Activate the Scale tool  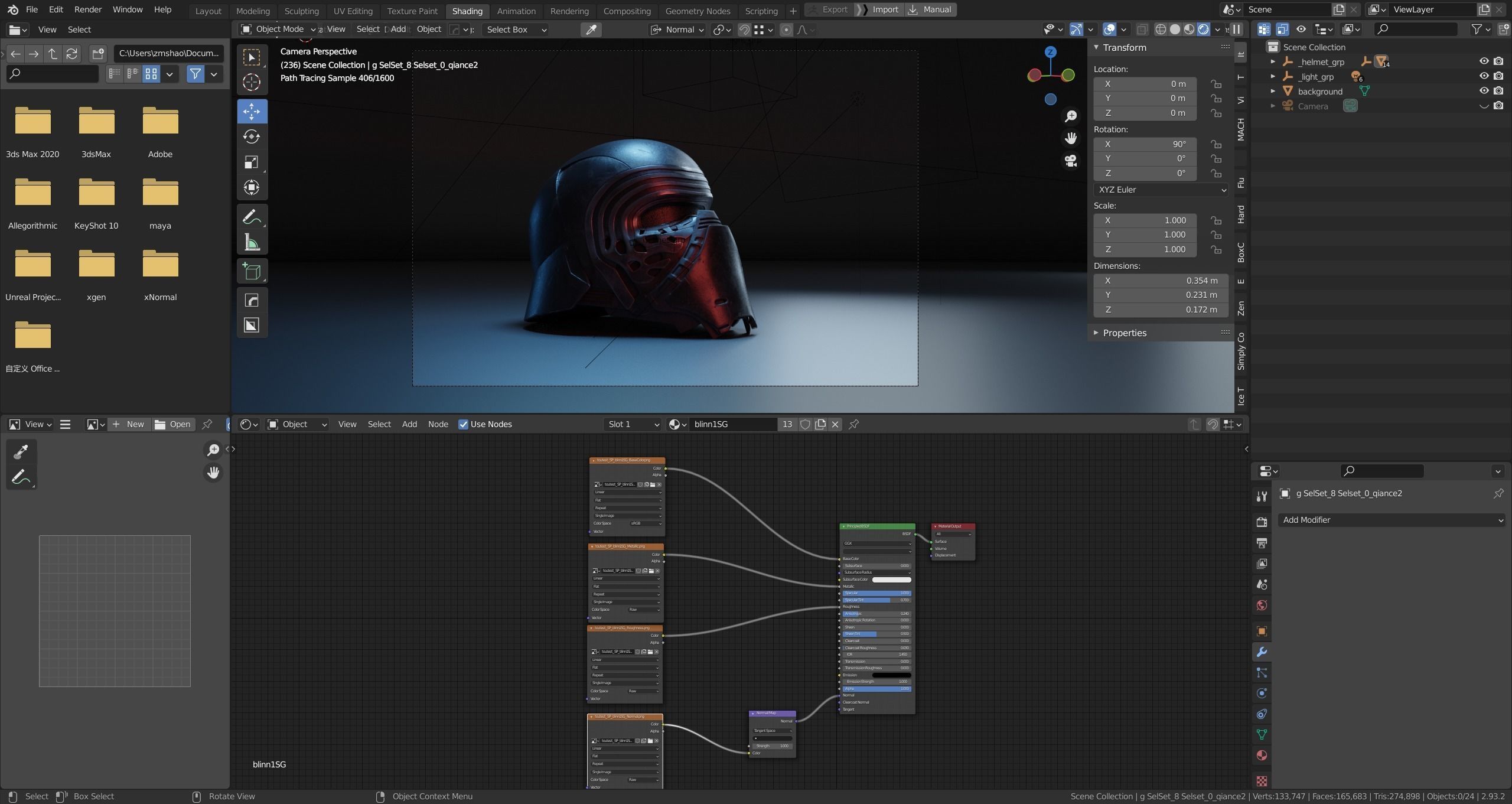tap(252, 162)
